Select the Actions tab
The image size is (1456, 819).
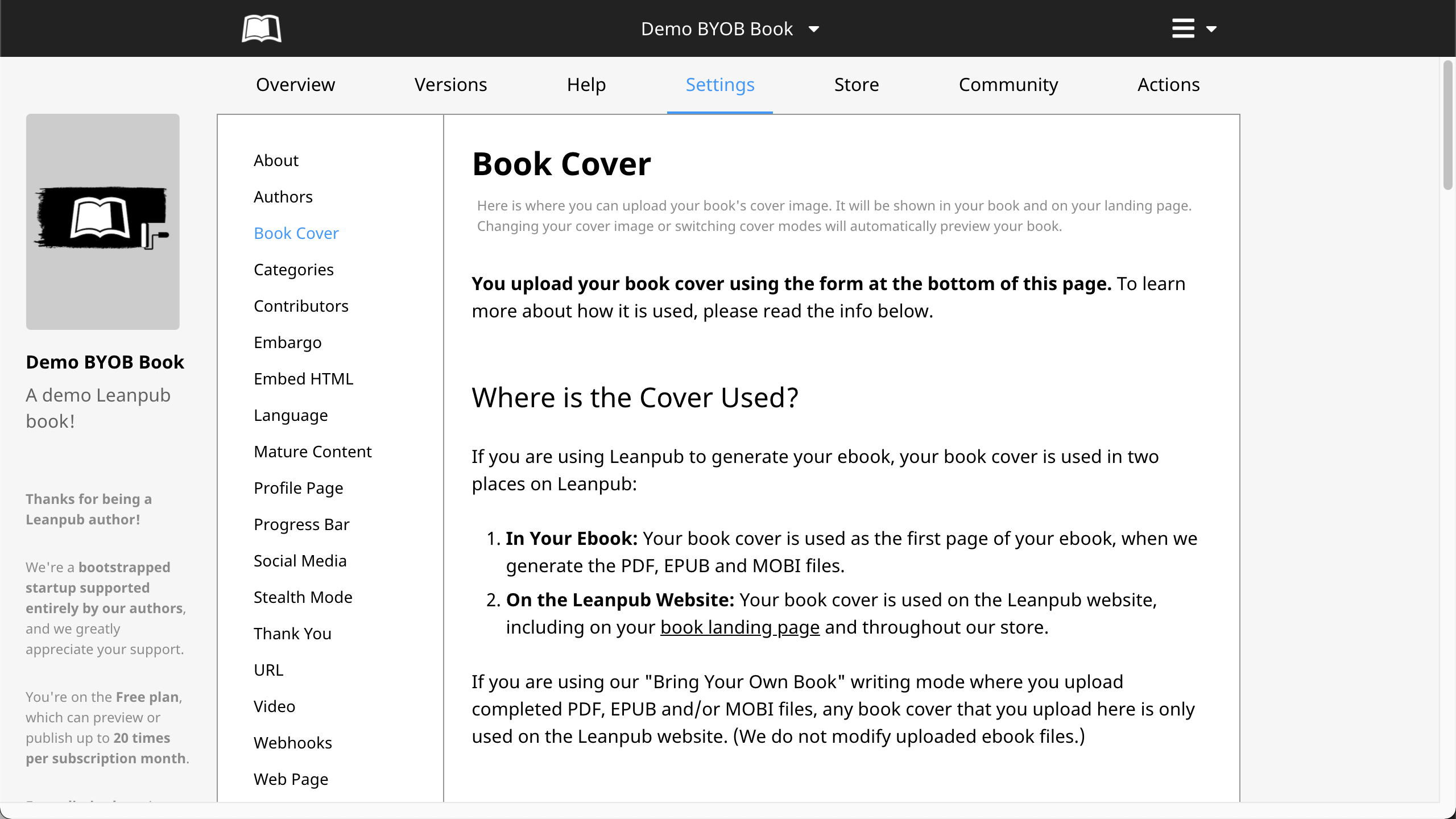tap(1168, 85)
